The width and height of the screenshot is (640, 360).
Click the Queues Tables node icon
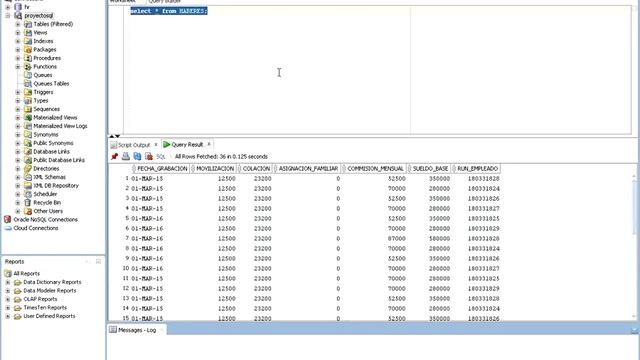click(28, 84)
